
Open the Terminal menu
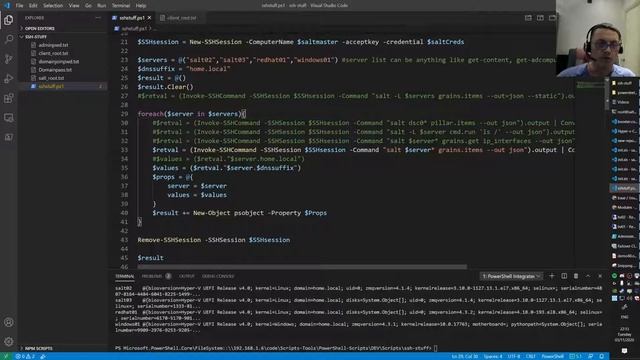tap(121, 6)
